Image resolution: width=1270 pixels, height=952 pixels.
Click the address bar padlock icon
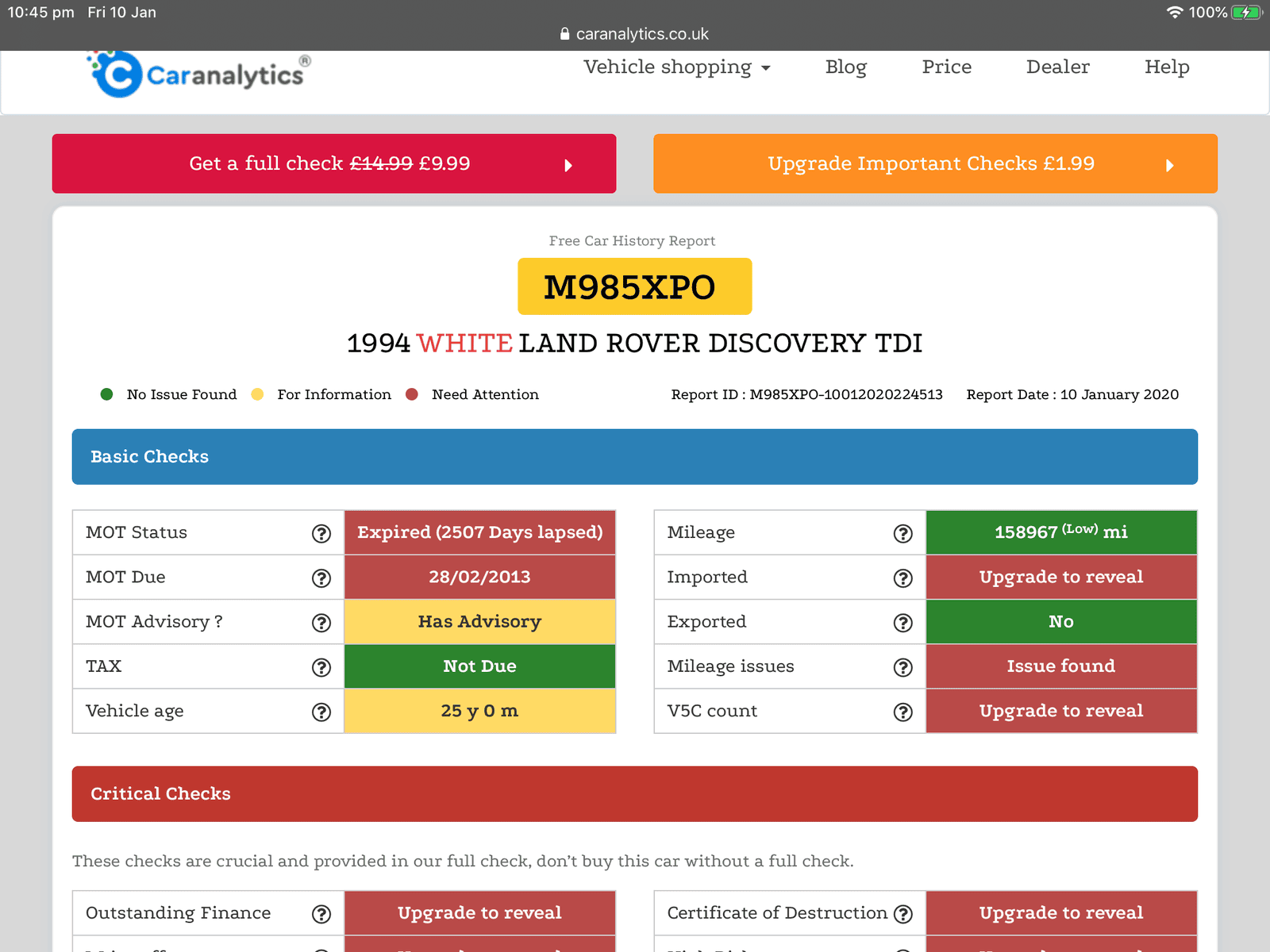(565, 33)
